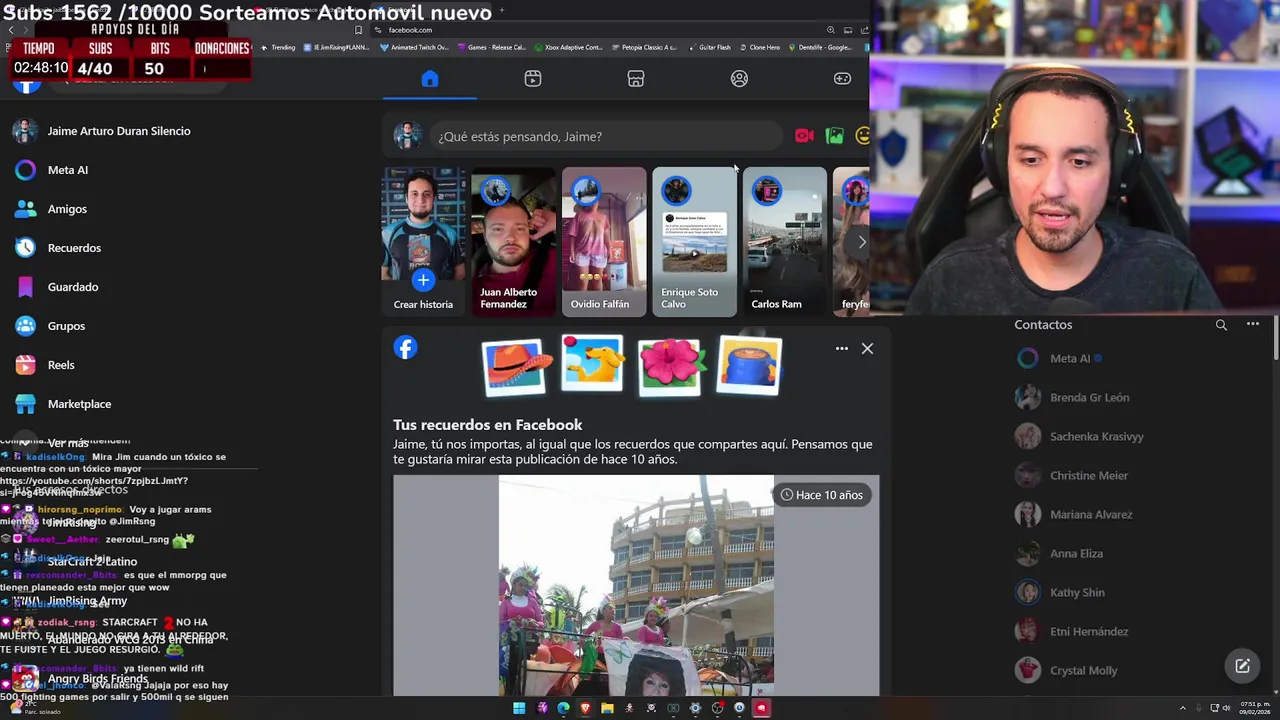The image size is (1280, 720).
Task: Open Ovidio Falfán story
Action: 604,242
